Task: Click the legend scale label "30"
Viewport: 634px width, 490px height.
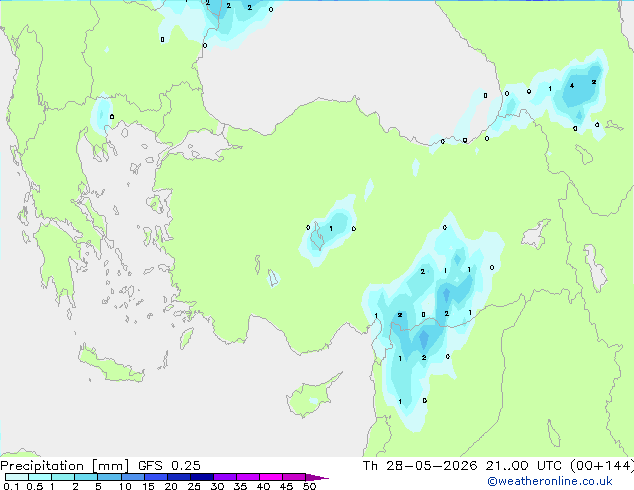Action: [217, 486]
